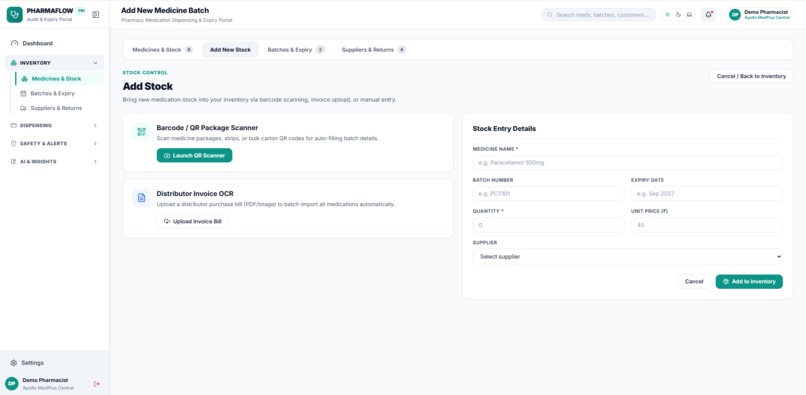Open Suppliers & Returns in sidebar

[59, 108]
